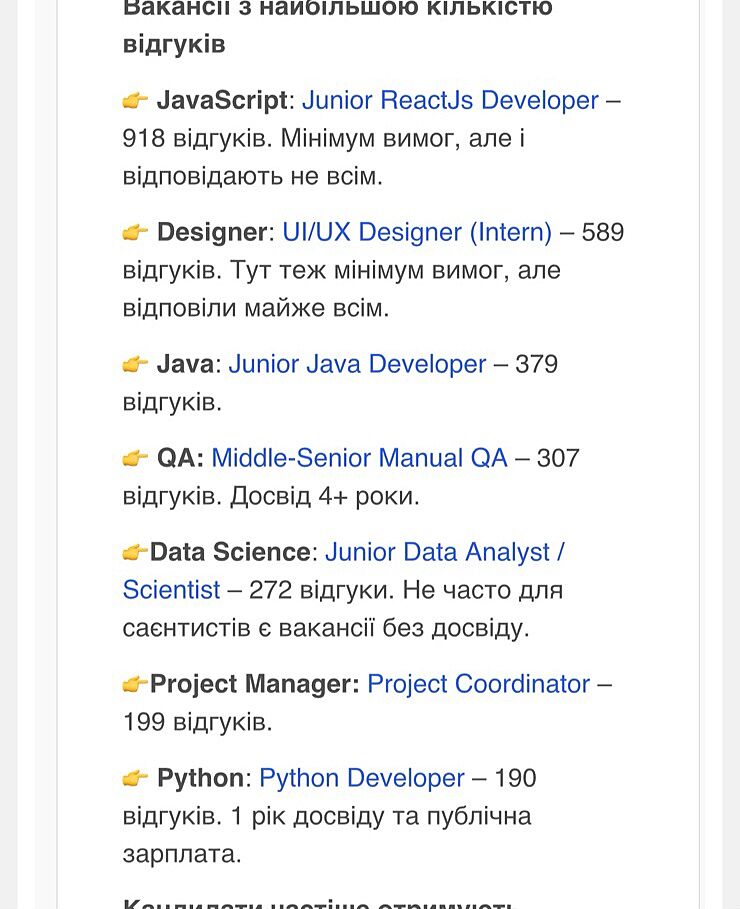Click the pointing hand emoji before Designer
740x909 pixels.
pos(135,233)
